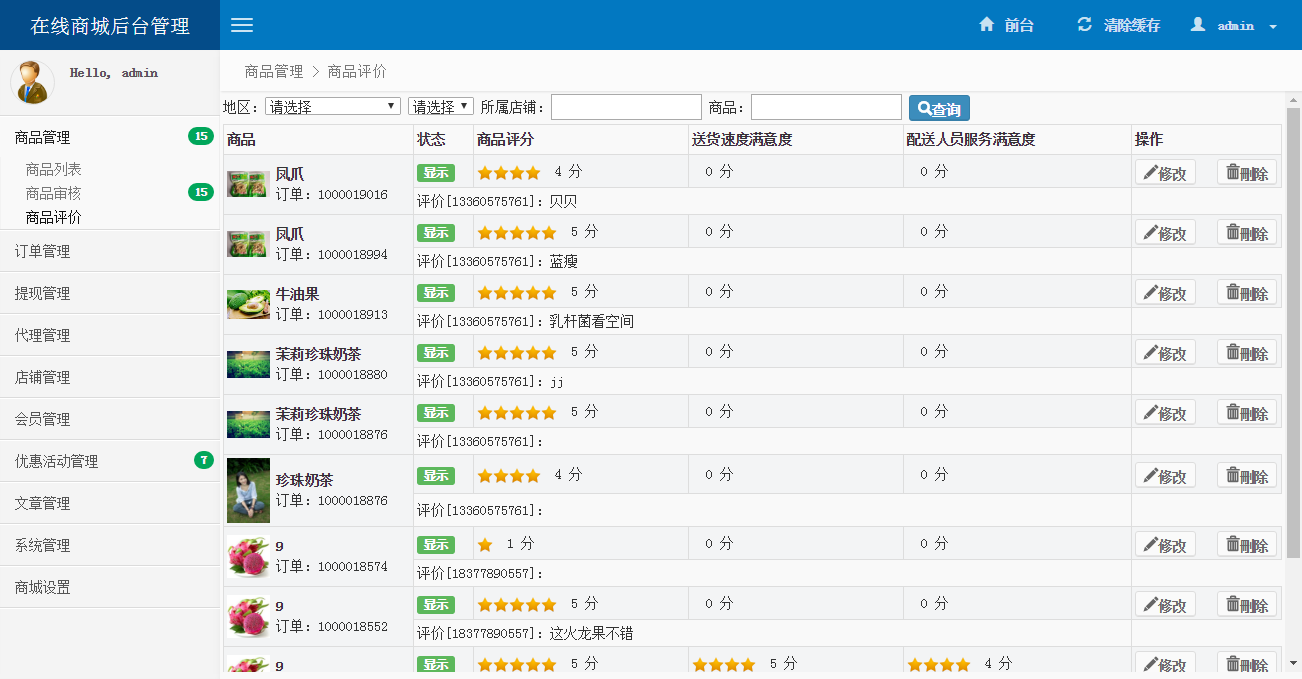Click 修改 button for order 1000018552
The width and height of the screenshot is (1302, 679).
click(x=1165, y=605)
